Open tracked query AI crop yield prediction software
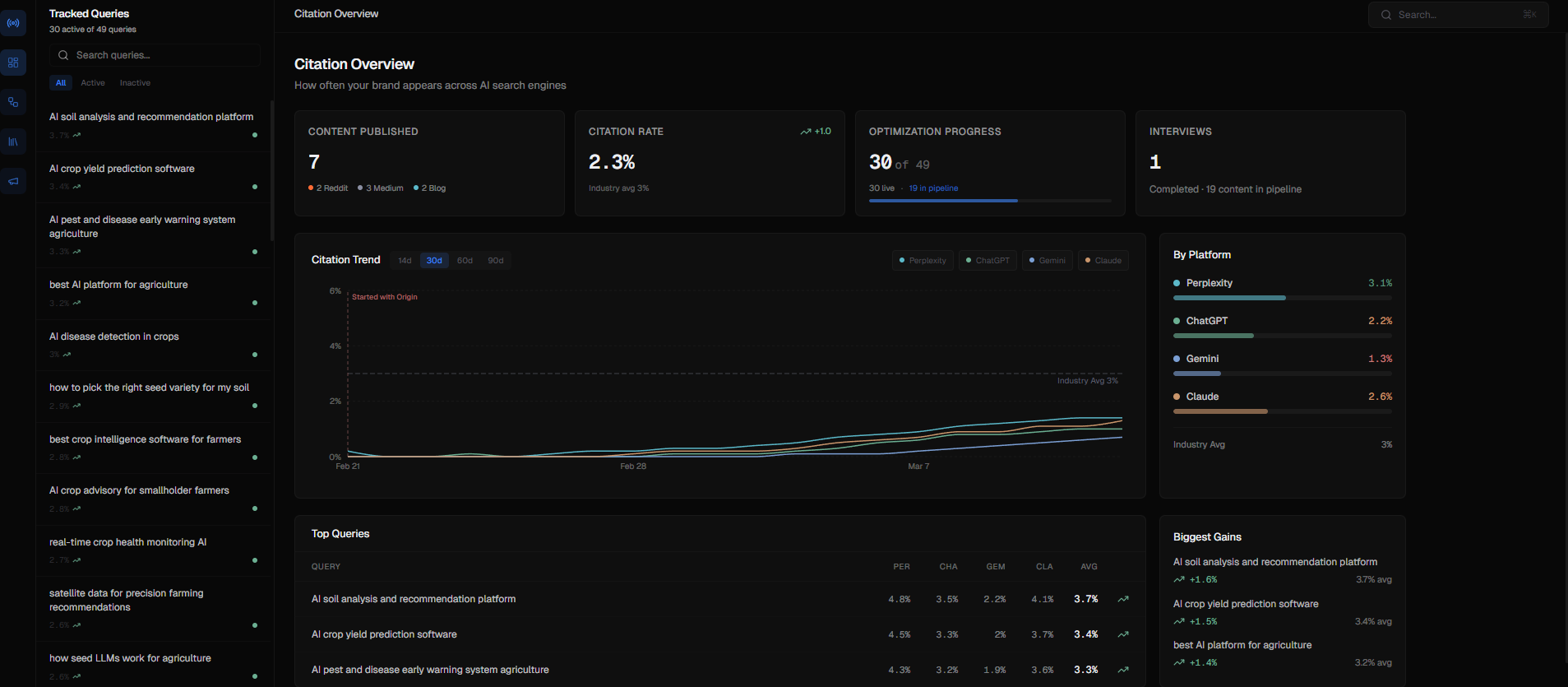The image size is (1568, 687). coord(154,177)
